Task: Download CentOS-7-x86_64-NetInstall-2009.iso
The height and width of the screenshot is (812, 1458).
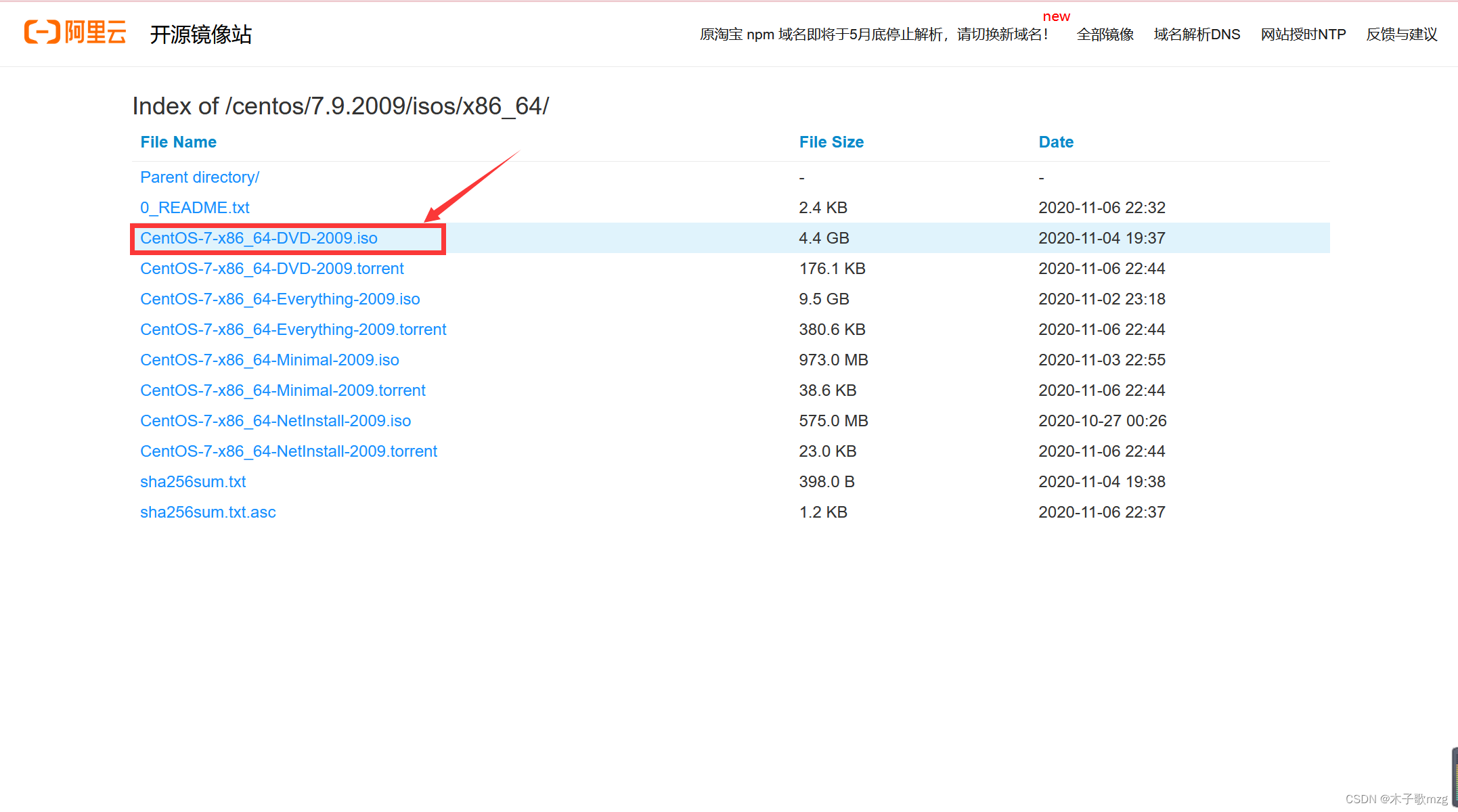Action: pos(275,421)
